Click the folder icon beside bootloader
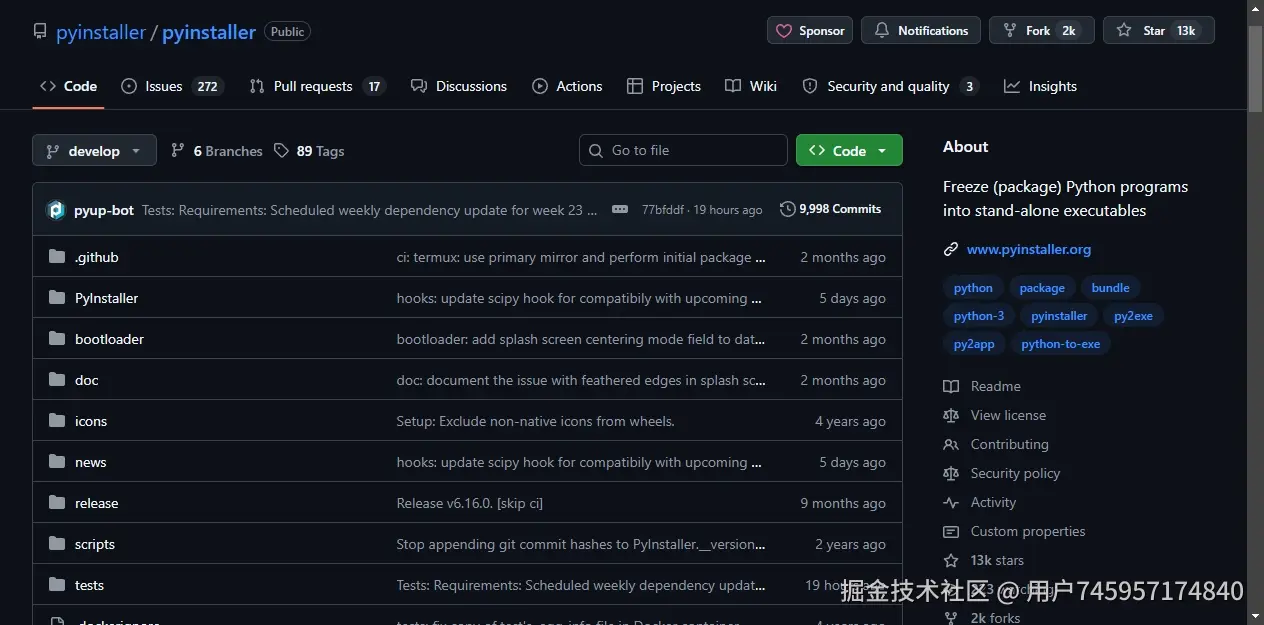The height and width of the screenshot is (625, 1264). pyautogui.click(x=57, y=339)
